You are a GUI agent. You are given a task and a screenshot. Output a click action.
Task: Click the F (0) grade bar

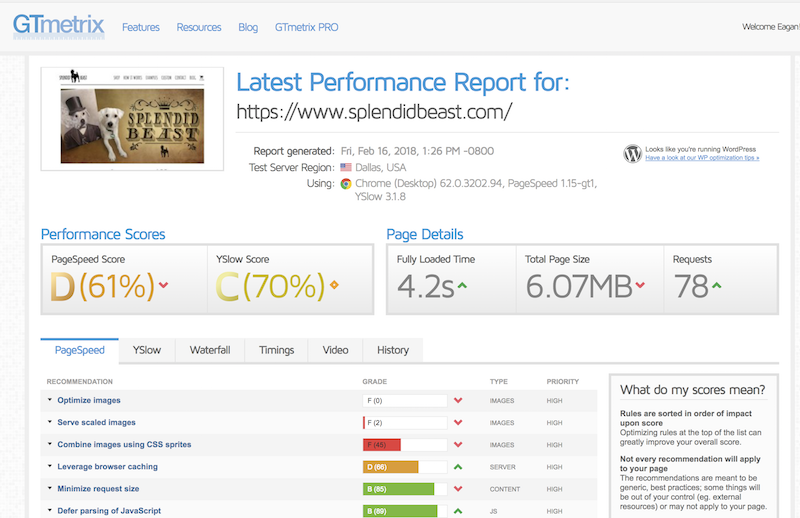pyautogui.click(x=405, y=401)
